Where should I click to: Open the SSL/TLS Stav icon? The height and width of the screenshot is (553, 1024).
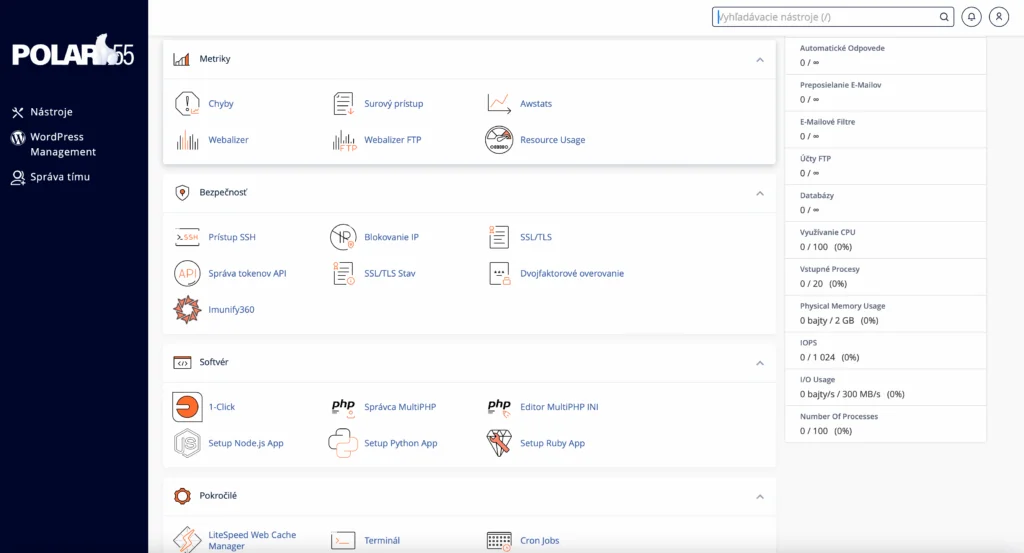click(344, 274)
